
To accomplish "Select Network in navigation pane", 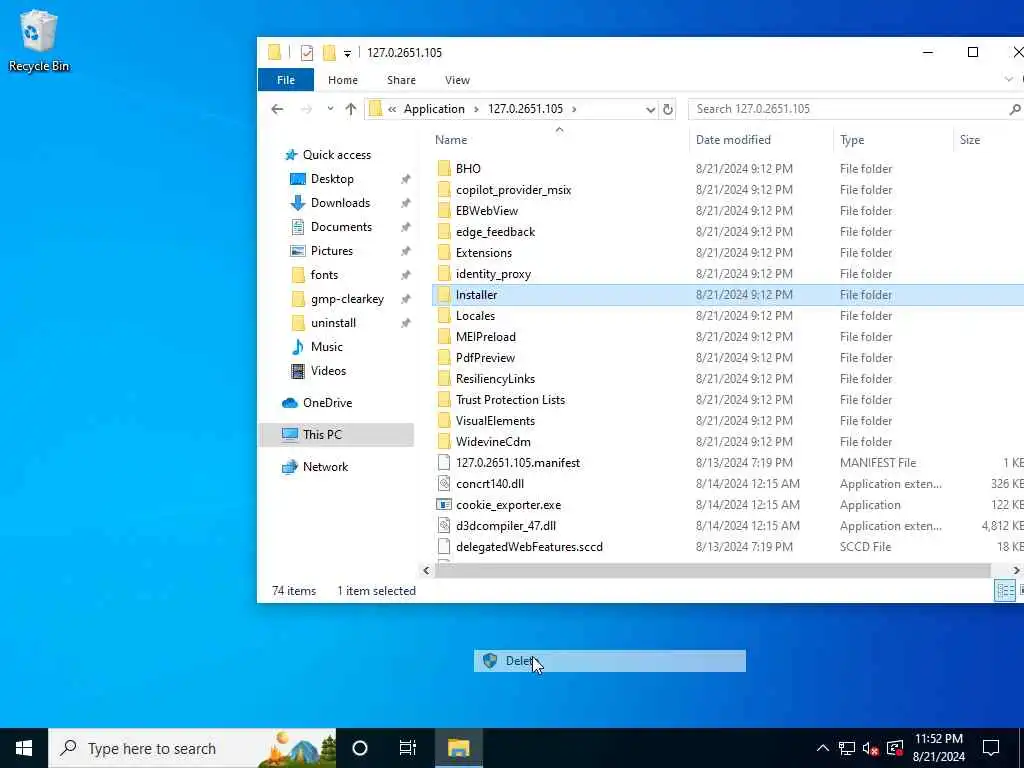I will (325, 467).
